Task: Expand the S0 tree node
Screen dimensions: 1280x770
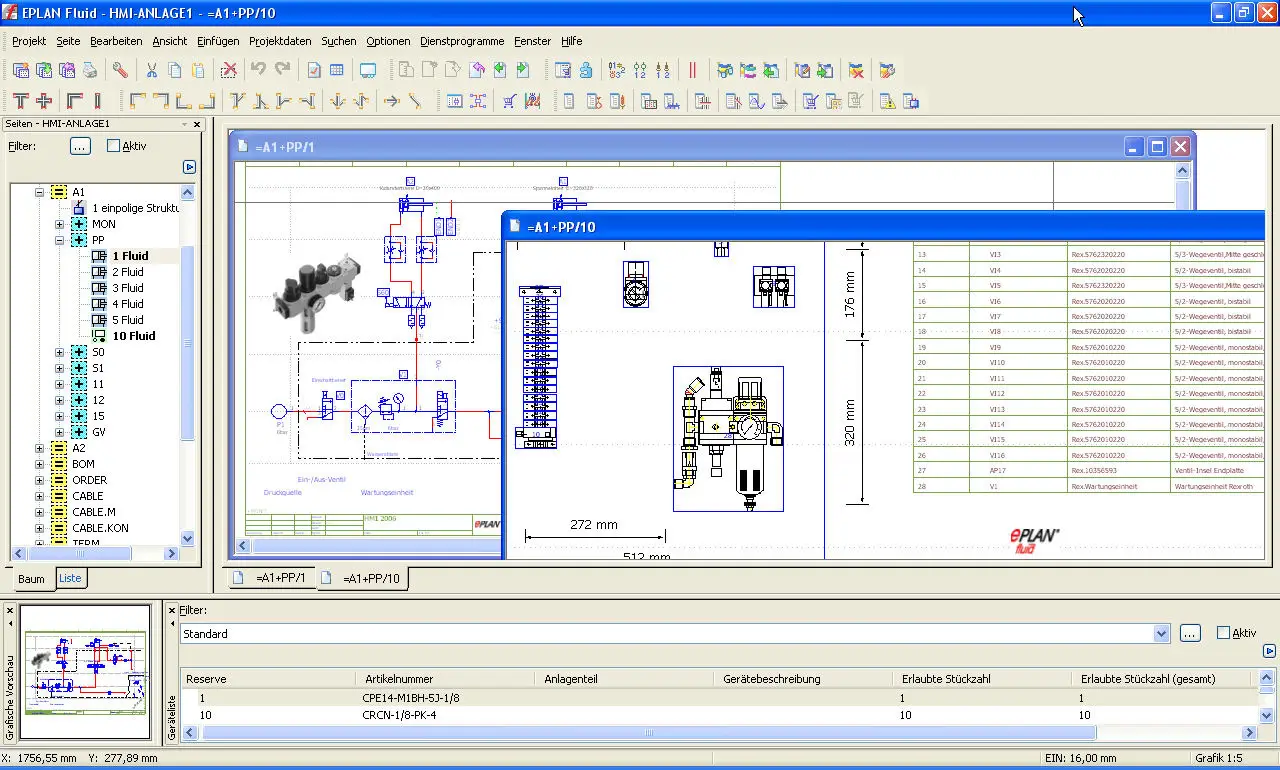Action: coord(60,352)
